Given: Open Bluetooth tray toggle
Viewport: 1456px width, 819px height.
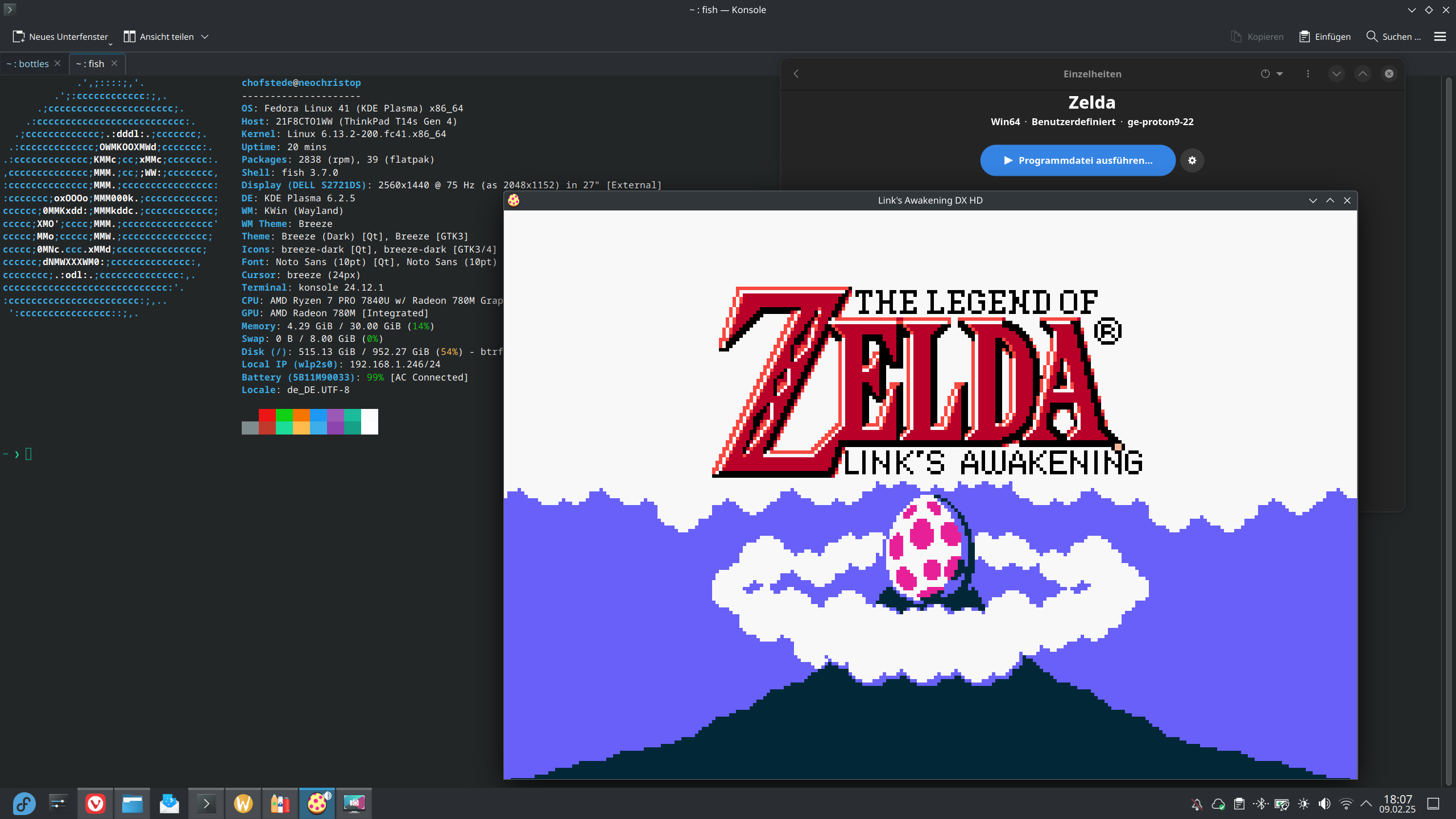Looking at the screenshot, I should [x=1260, y=804].
